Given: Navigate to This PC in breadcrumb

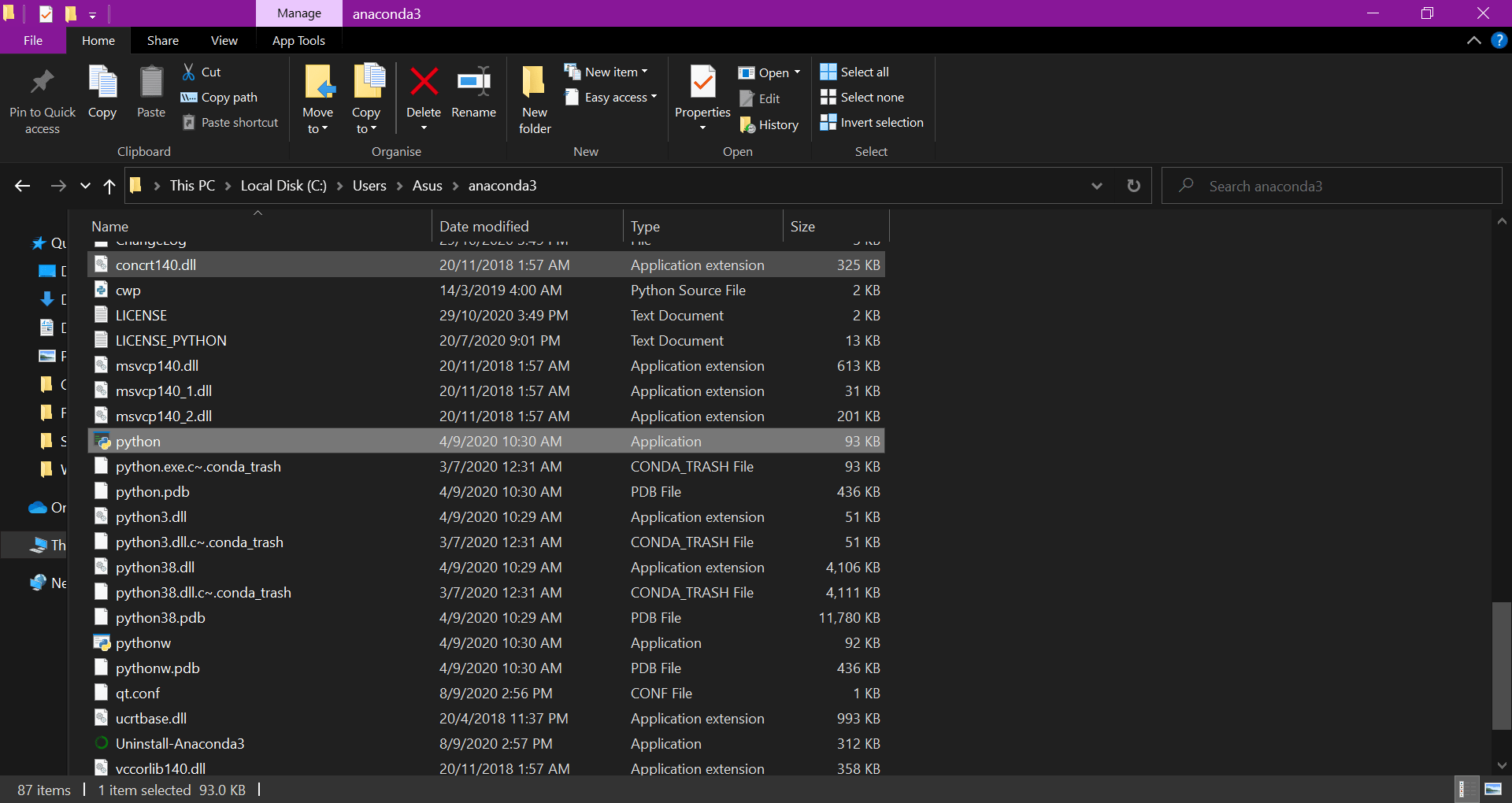Looking at the screenshot, I should point(192,186).
